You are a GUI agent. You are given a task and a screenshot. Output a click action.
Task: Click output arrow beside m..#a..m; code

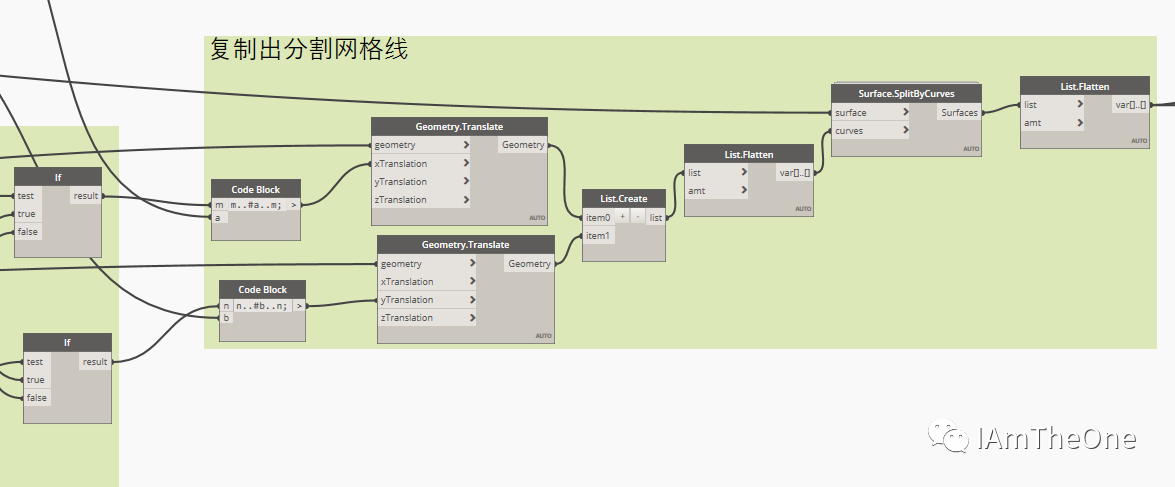click(293, 205)
